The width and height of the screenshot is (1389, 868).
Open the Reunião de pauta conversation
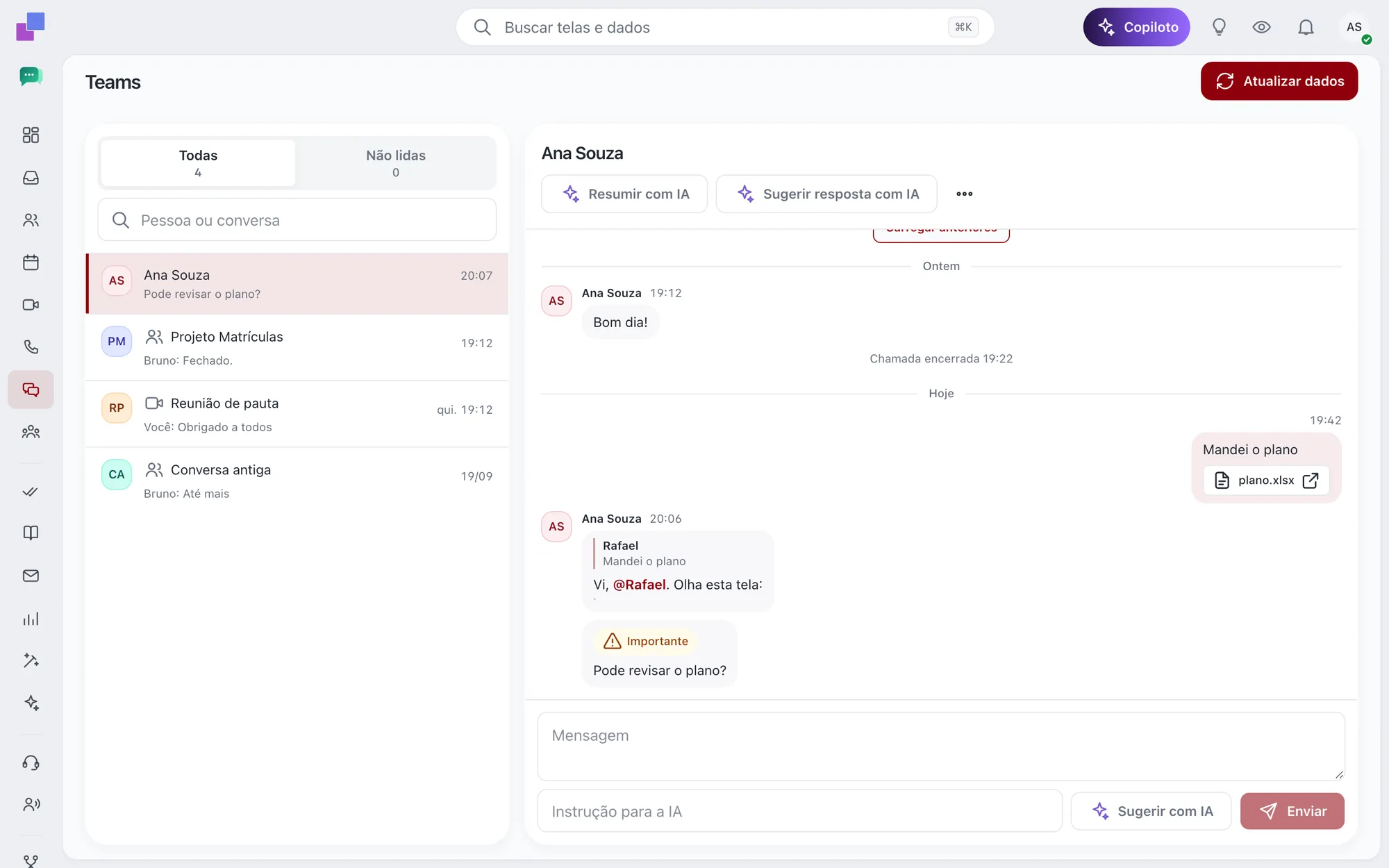click(x=297, y=414)
